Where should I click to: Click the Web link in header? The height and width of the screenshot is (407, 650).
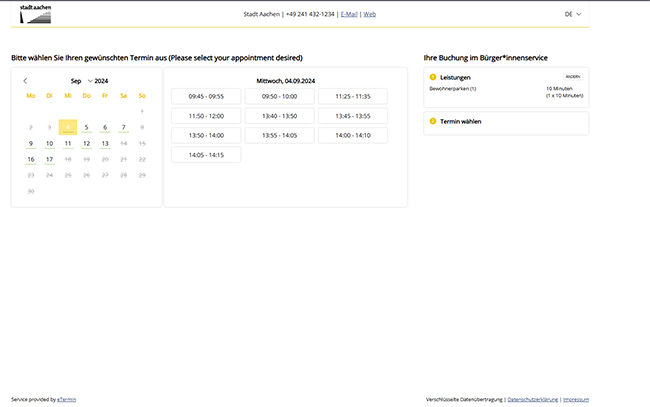(x=369, y=14)
